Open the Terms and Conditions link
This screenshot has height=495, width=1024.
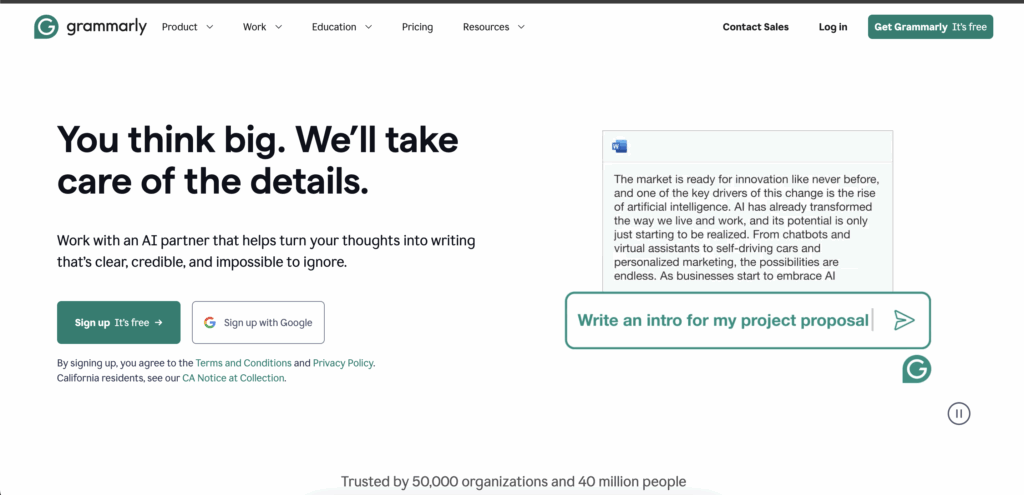click(x=243, y=363)
